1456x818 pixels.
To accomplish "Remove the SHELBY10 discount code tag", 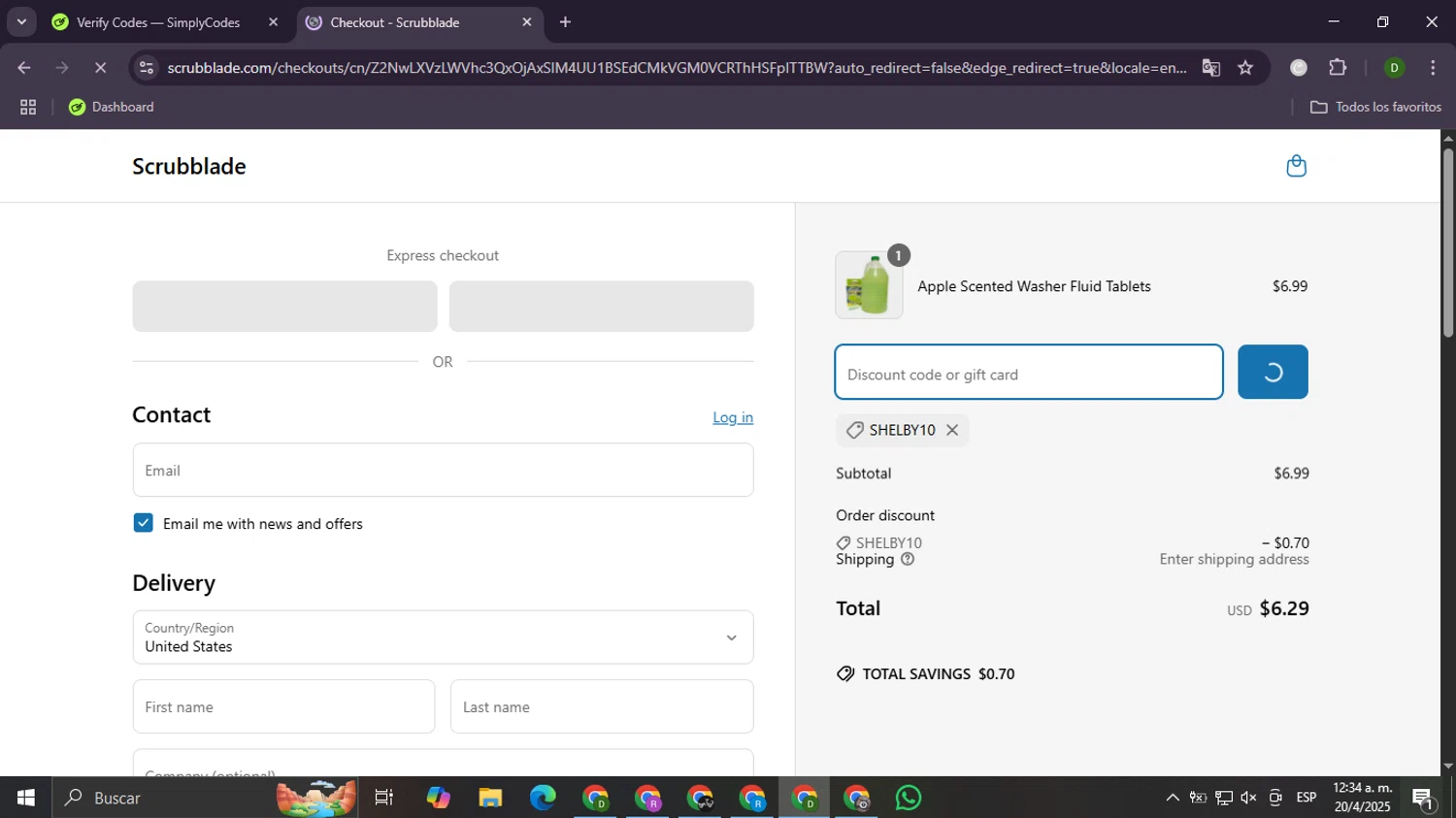I will point(952,430).
